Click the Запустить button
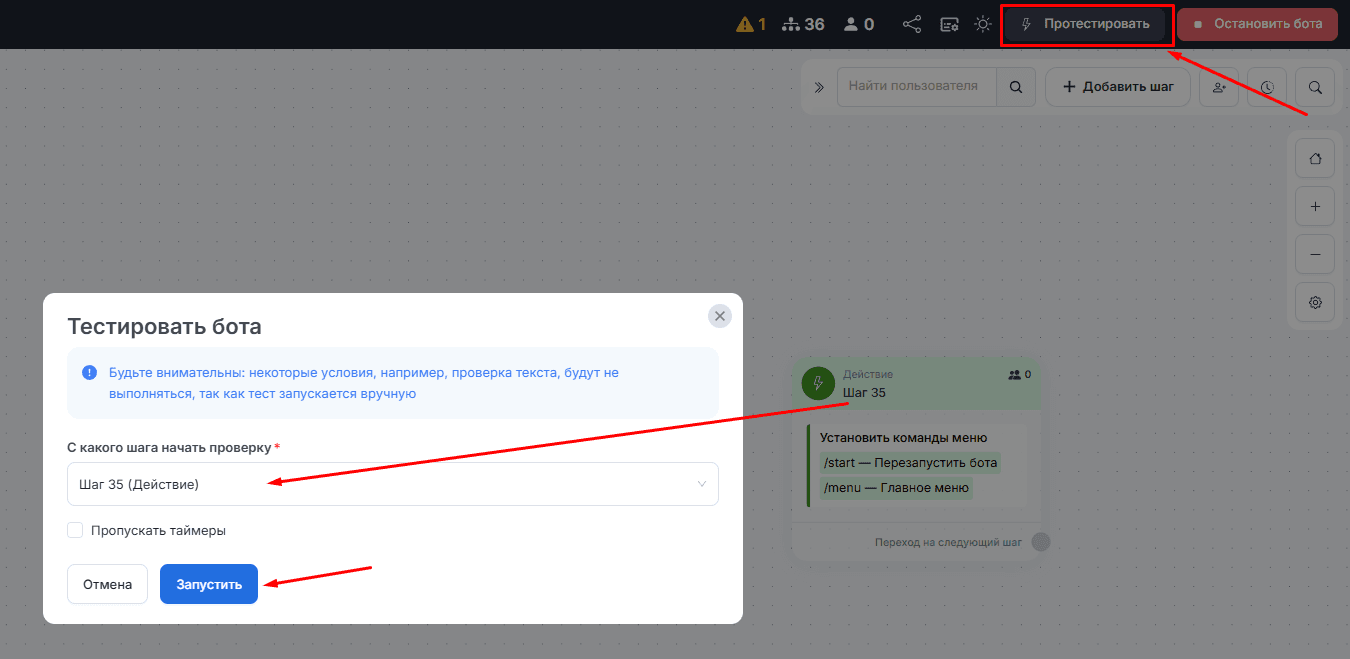 pos(209,584)
